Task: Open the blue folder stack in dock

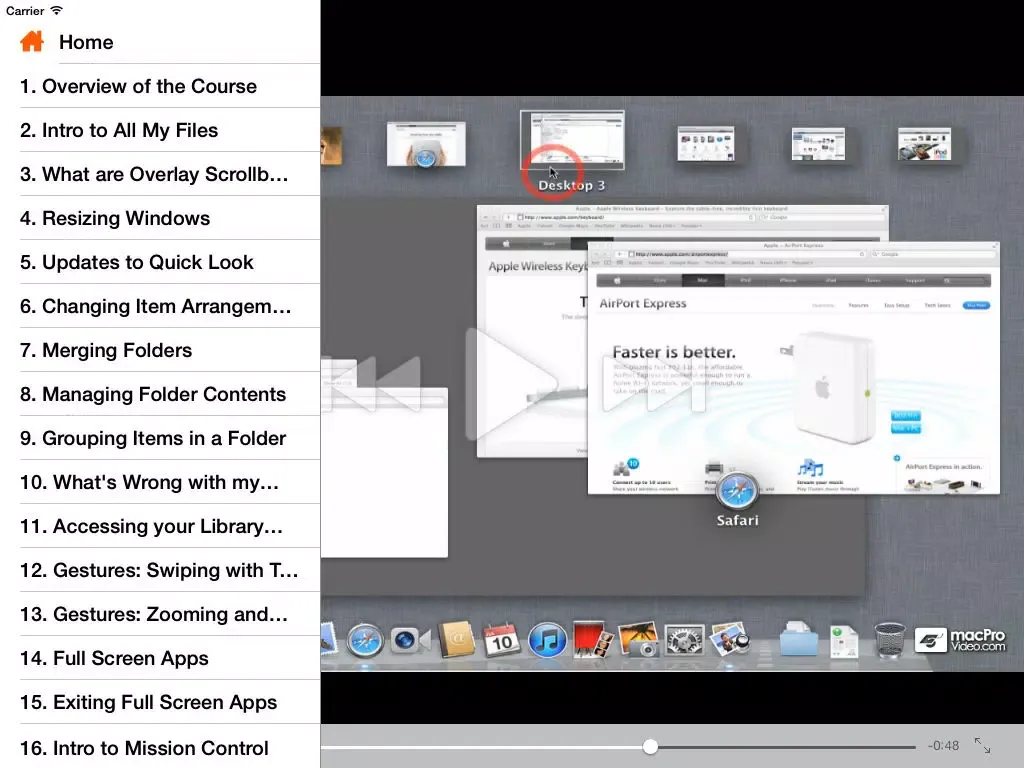Action: click(799, 639)
